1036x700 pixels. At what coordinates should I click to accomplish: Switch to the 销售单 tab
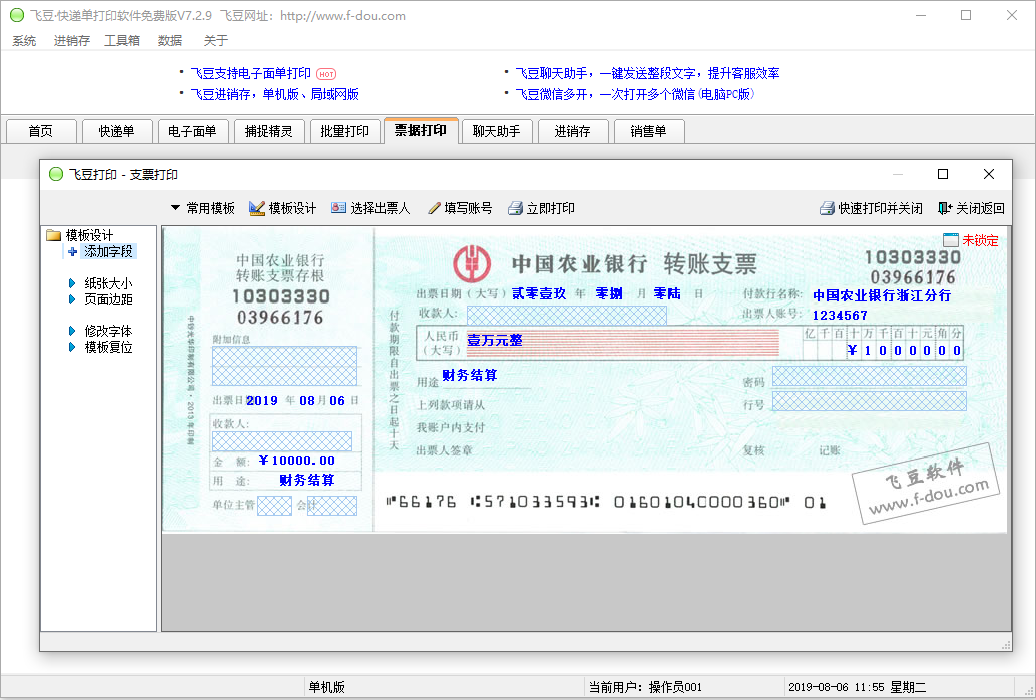649,132
